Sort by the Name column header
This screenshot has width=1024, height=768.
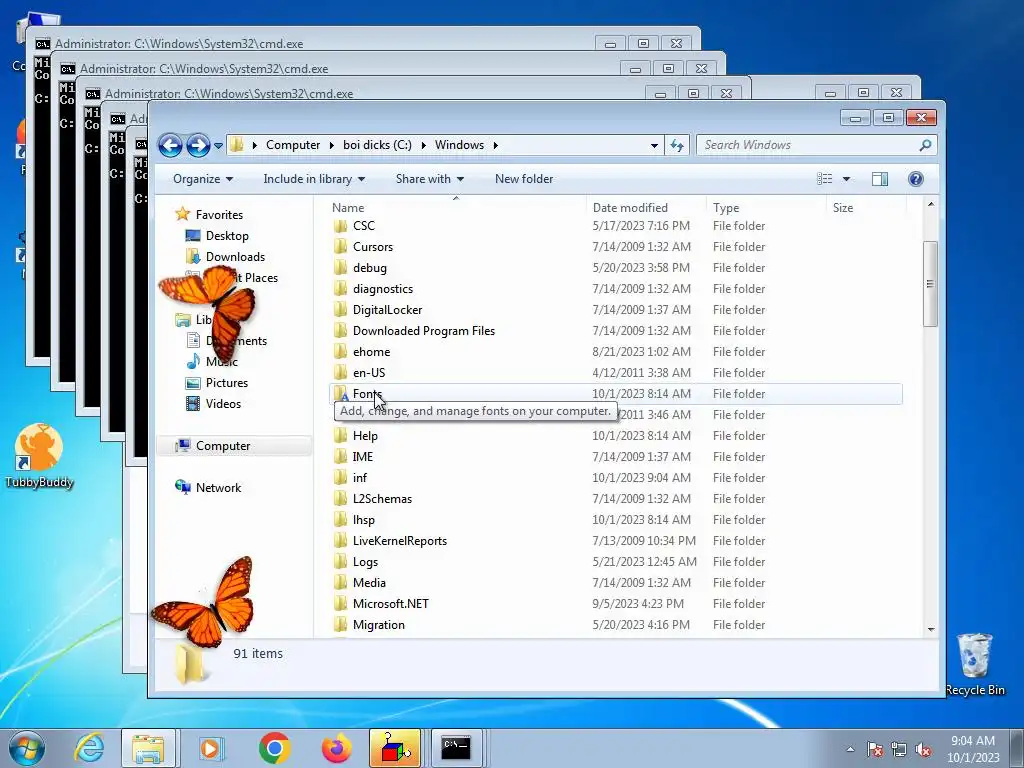(348, 208)
